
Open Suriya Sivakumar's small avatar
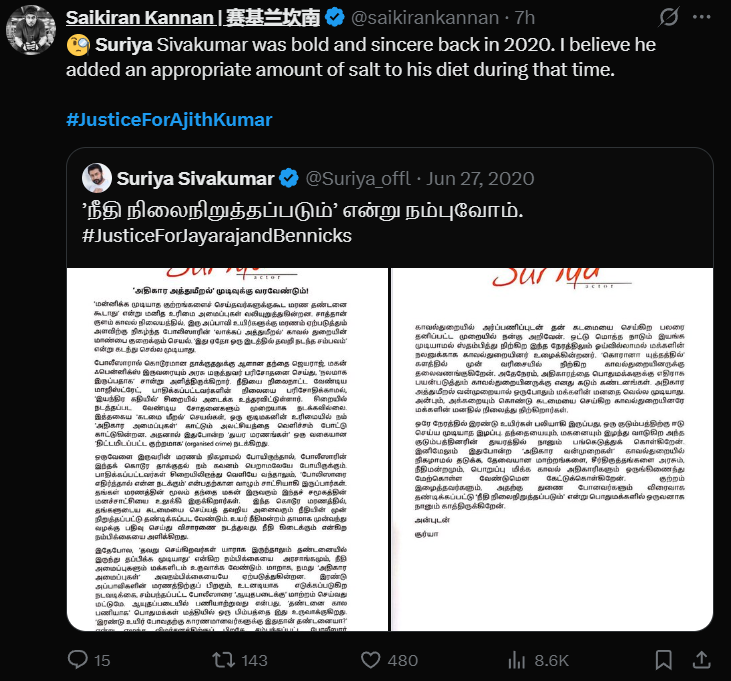(97, 178)
